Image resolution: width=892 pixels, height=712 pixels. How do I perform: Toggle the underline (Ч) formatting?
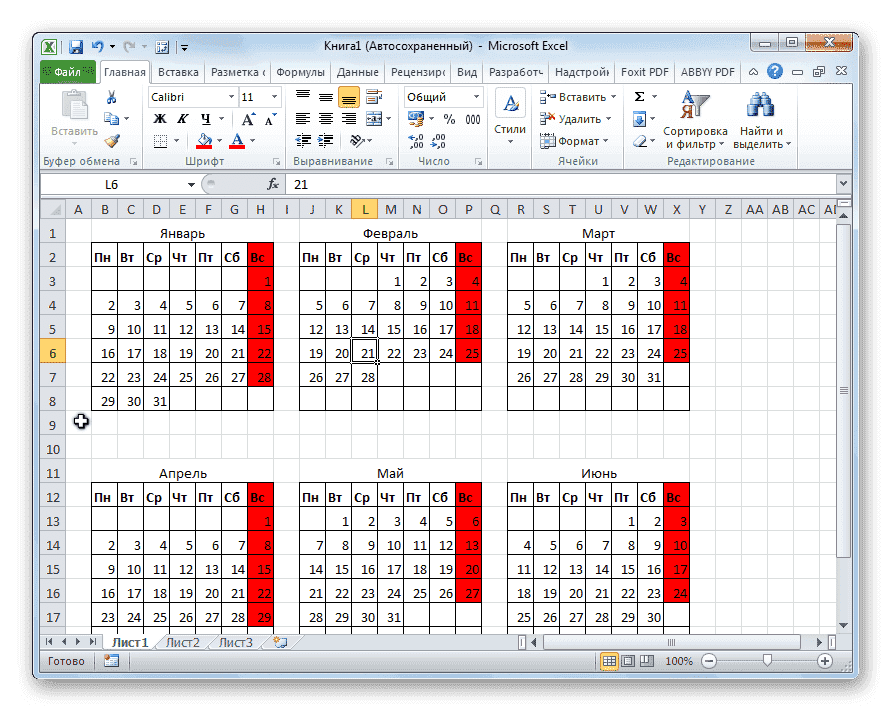click(206, 117)
